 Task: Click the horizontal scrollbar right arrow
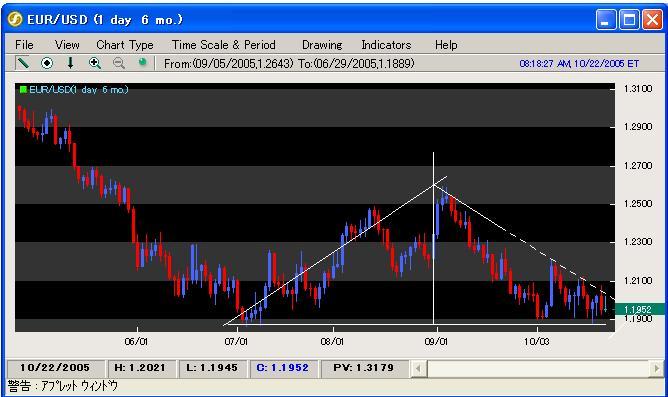pos(656,368)
